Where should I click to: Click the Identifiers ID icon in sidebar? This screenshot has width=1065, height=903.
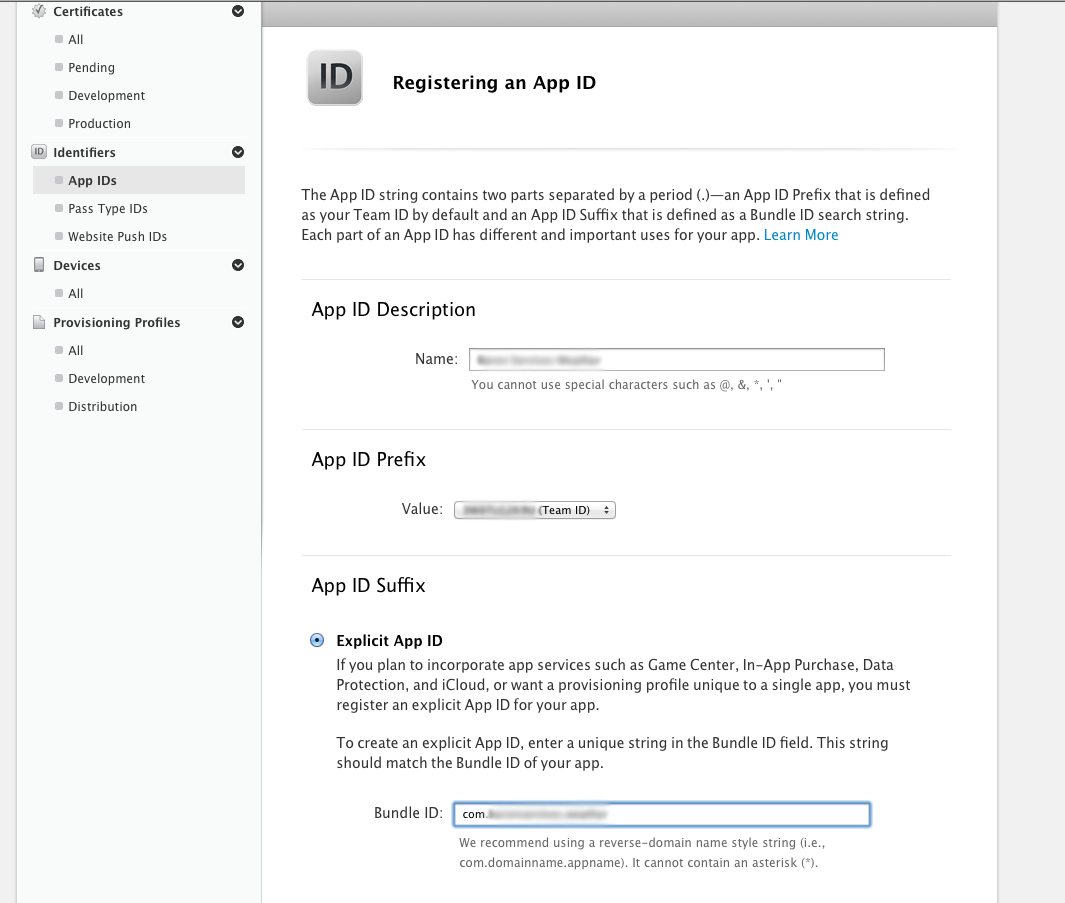tap(39, 152)
